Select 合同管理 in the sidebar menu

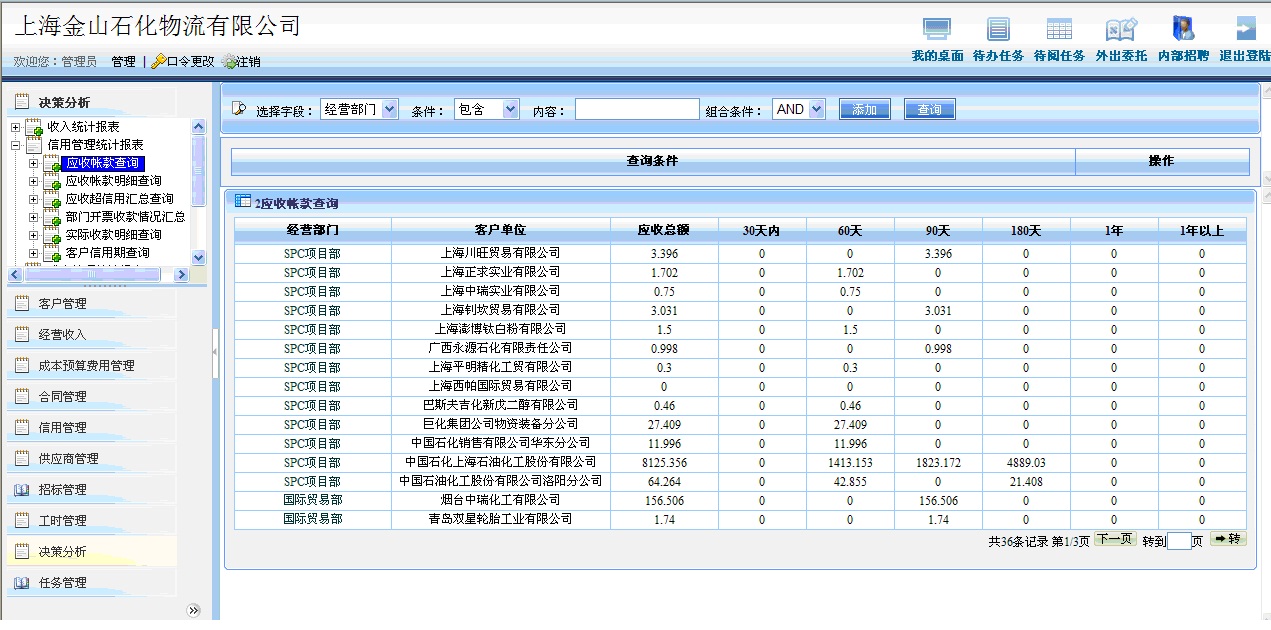pyautogui.click(x=62, y=397)
